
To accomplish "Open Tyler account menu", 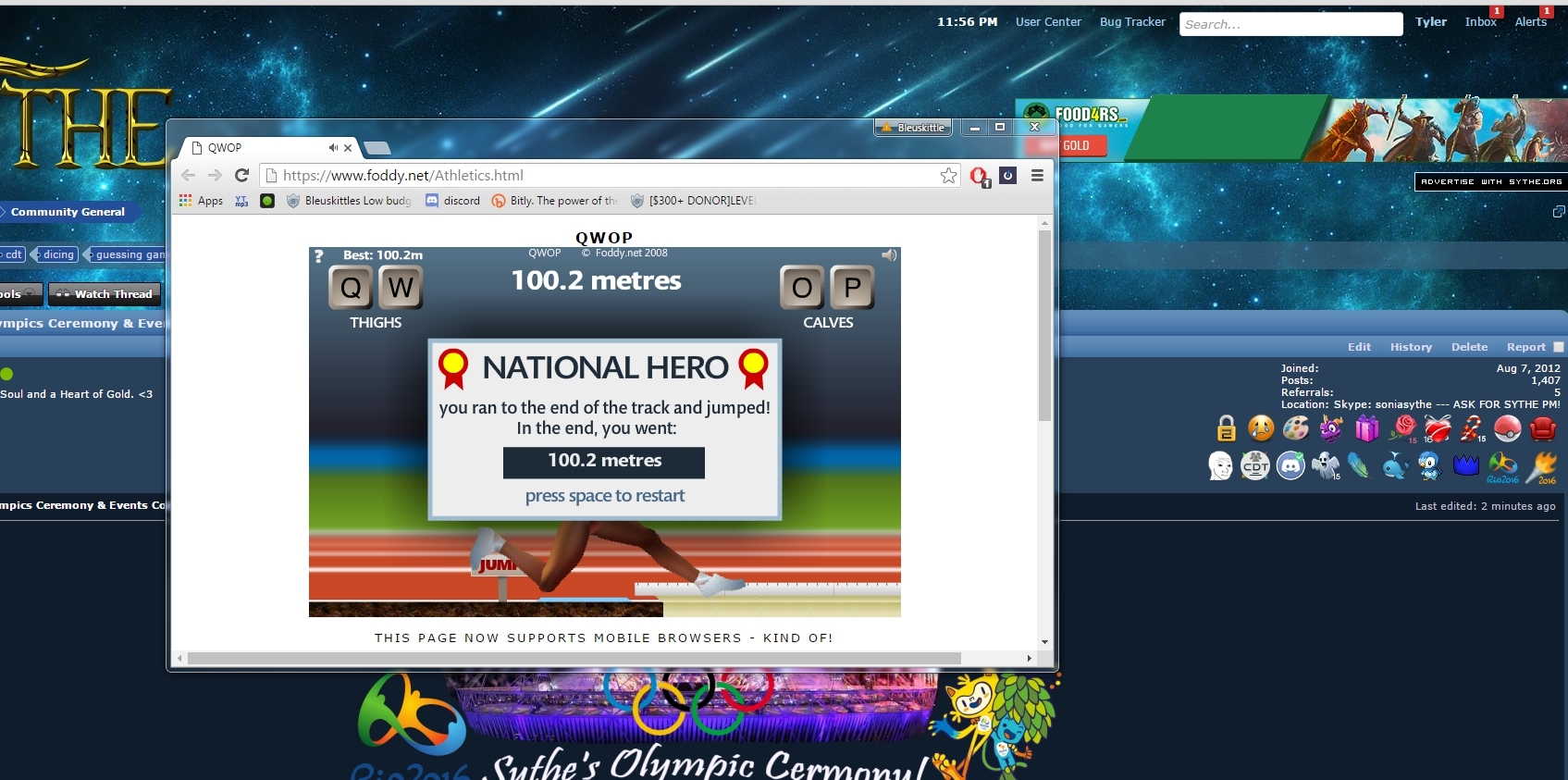I will click(1431, 22).
